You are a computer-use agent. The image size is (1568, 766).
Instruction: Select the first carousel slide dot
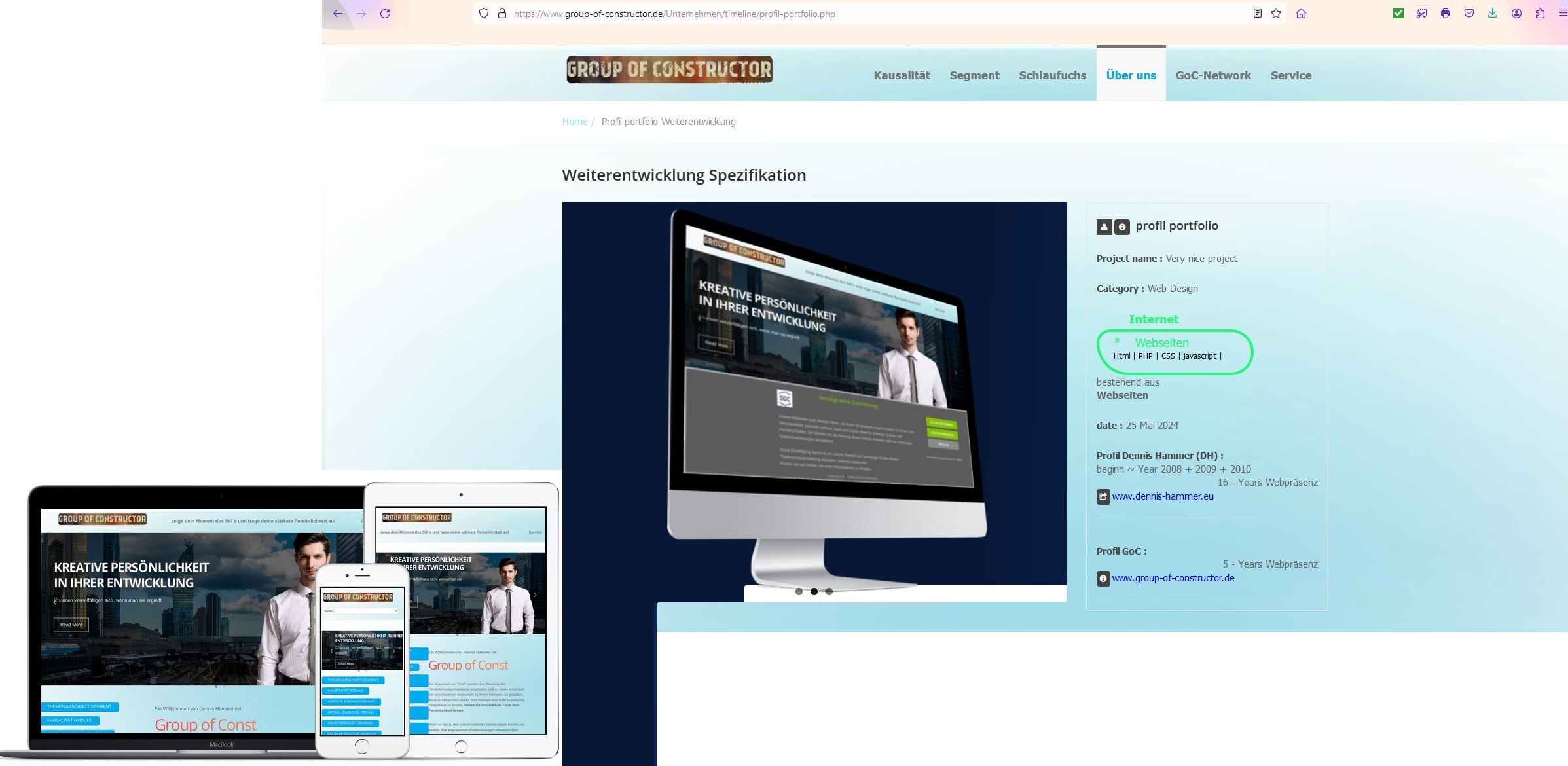tap(799, 591)
